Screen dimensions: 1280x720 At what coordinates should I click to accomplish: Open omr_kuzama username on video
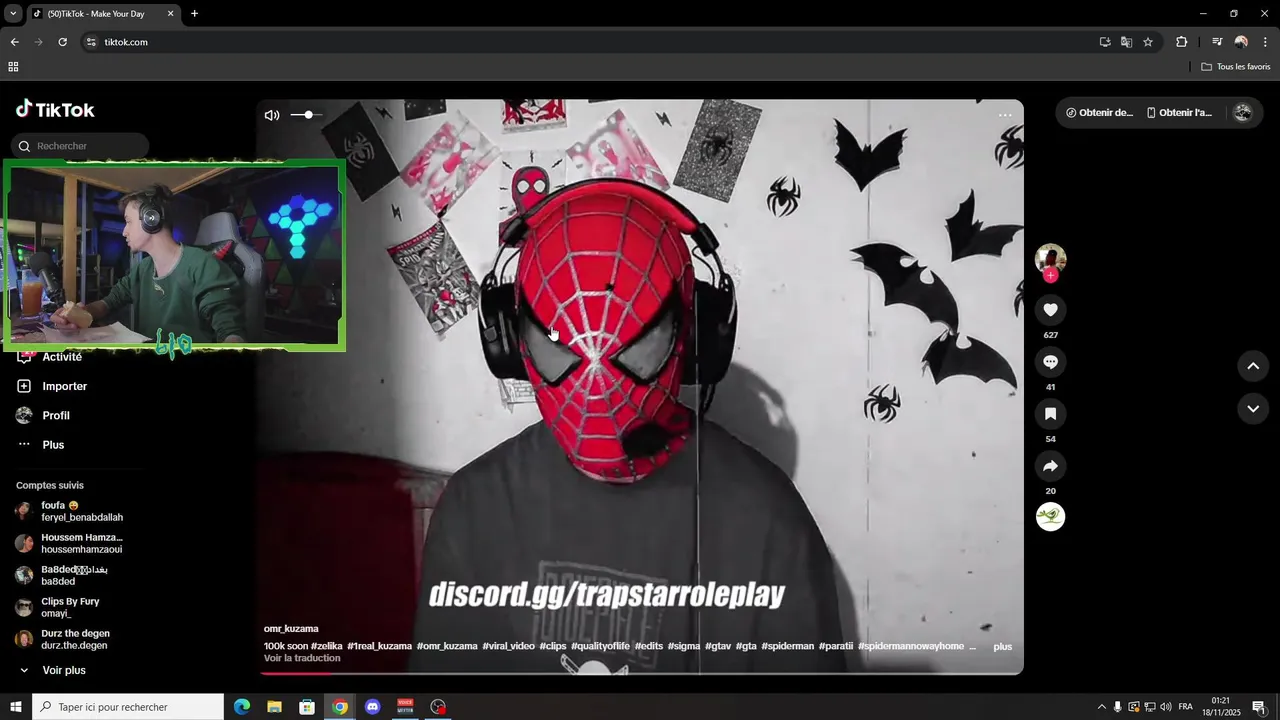click(x=291, y=629)
